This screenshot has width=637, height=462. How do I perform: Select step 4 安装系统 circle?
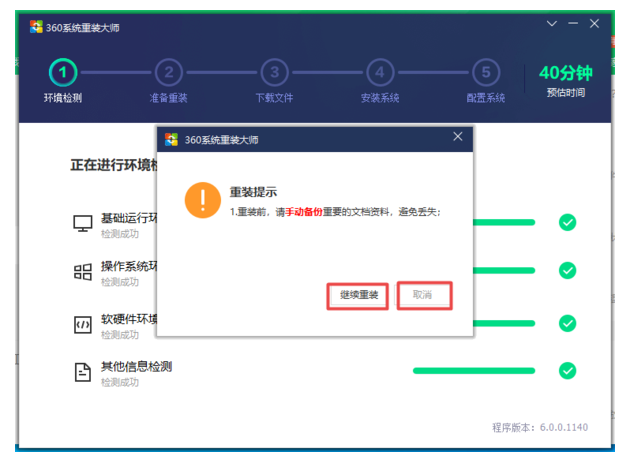click(x=379, y=72)
